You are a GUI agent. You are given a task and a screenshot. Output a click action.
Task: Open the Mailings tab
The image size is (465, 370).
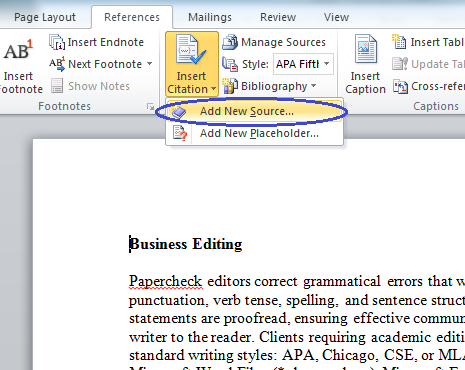coord(210,17)
